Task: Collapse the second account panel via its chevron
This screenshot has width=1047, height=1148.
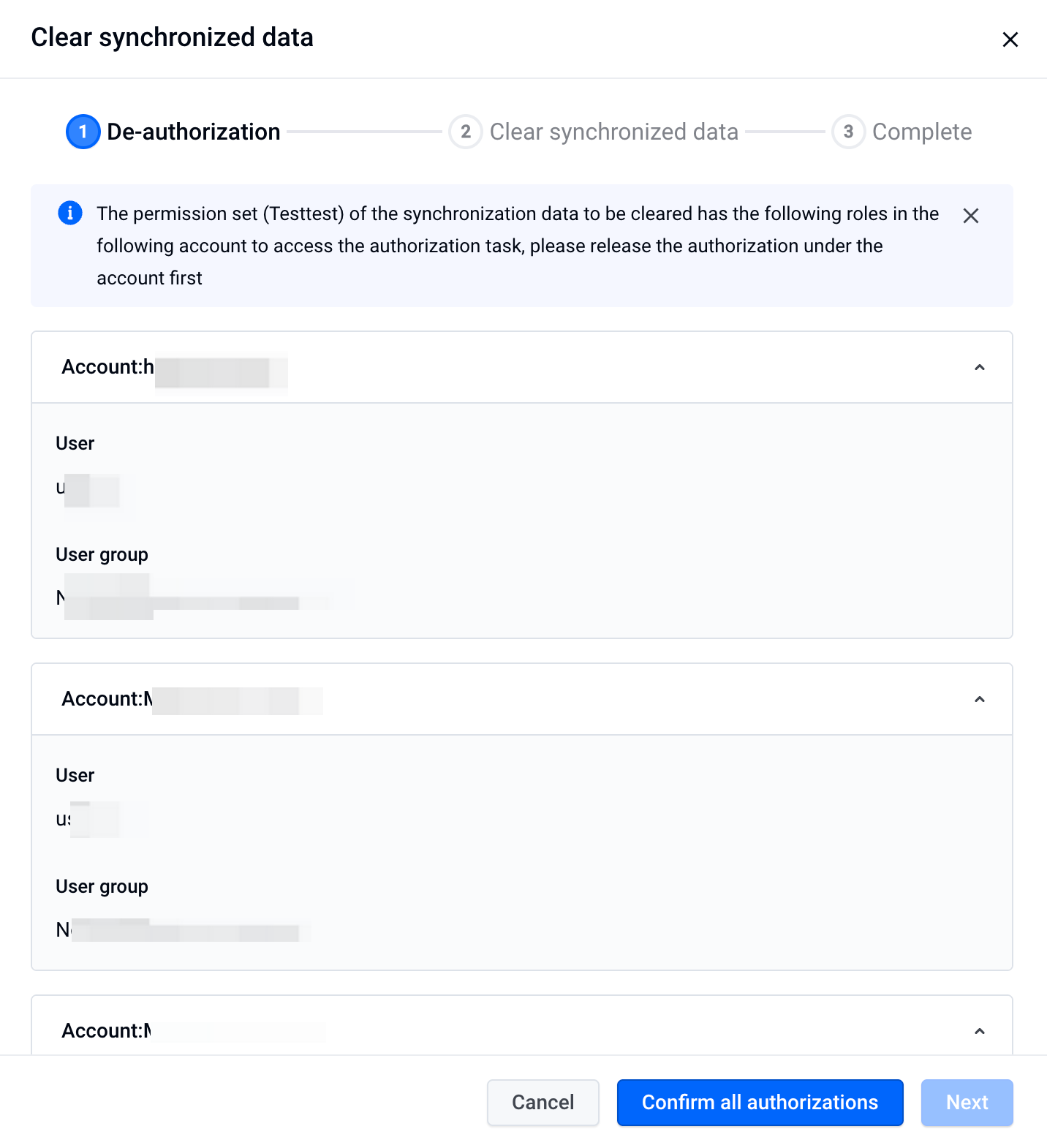Action: click(x=980, y=699)
